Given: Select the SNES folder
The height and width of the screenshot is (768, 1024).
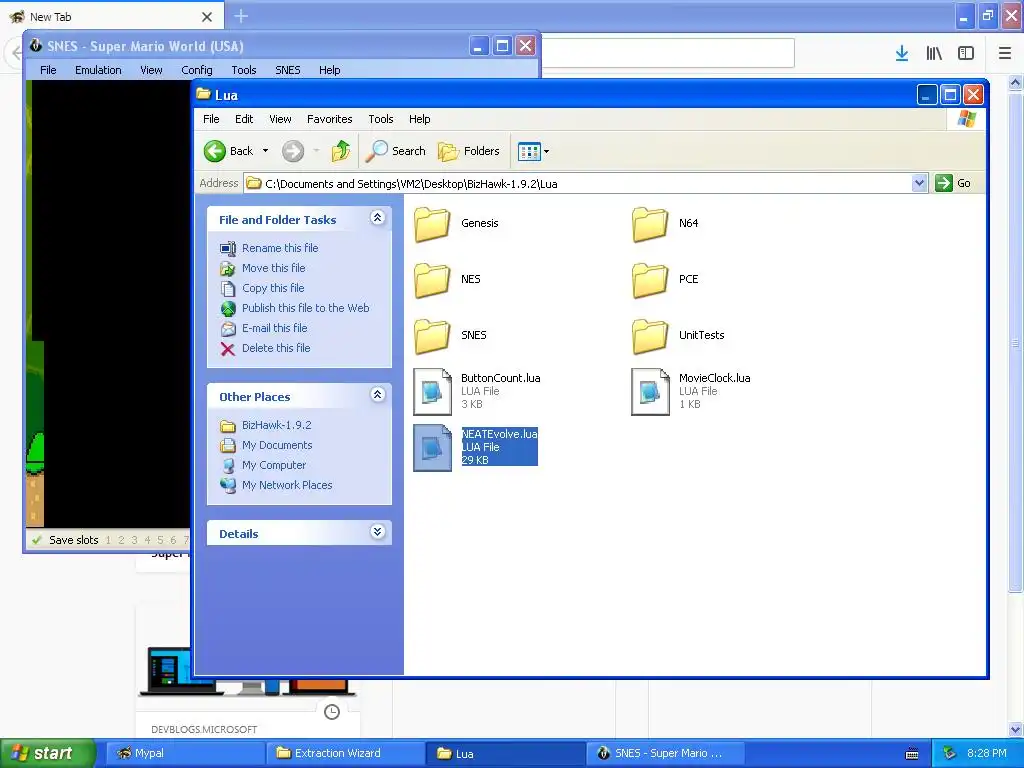Looking at the screenshot, I should tap(451, 336).
